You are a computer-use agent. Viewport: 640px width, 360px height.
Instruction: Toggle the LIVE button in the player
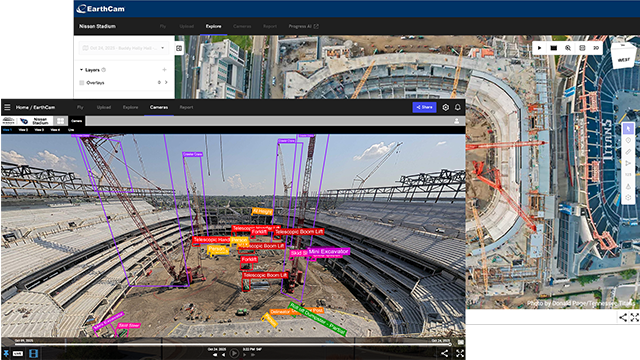tap(18, 353)
